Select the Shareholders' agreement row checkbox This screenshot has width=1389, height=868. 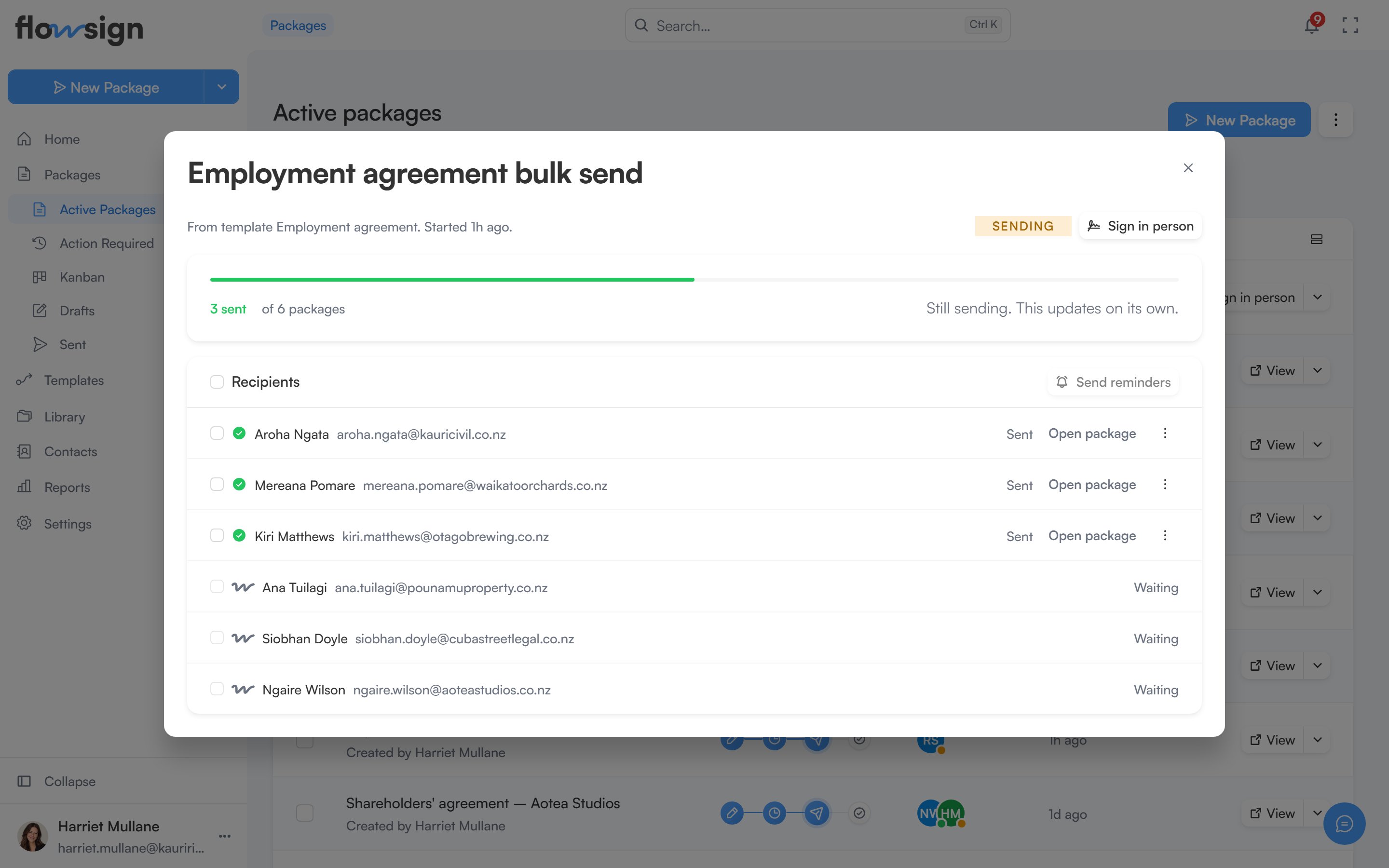click(x=305, y=814)
